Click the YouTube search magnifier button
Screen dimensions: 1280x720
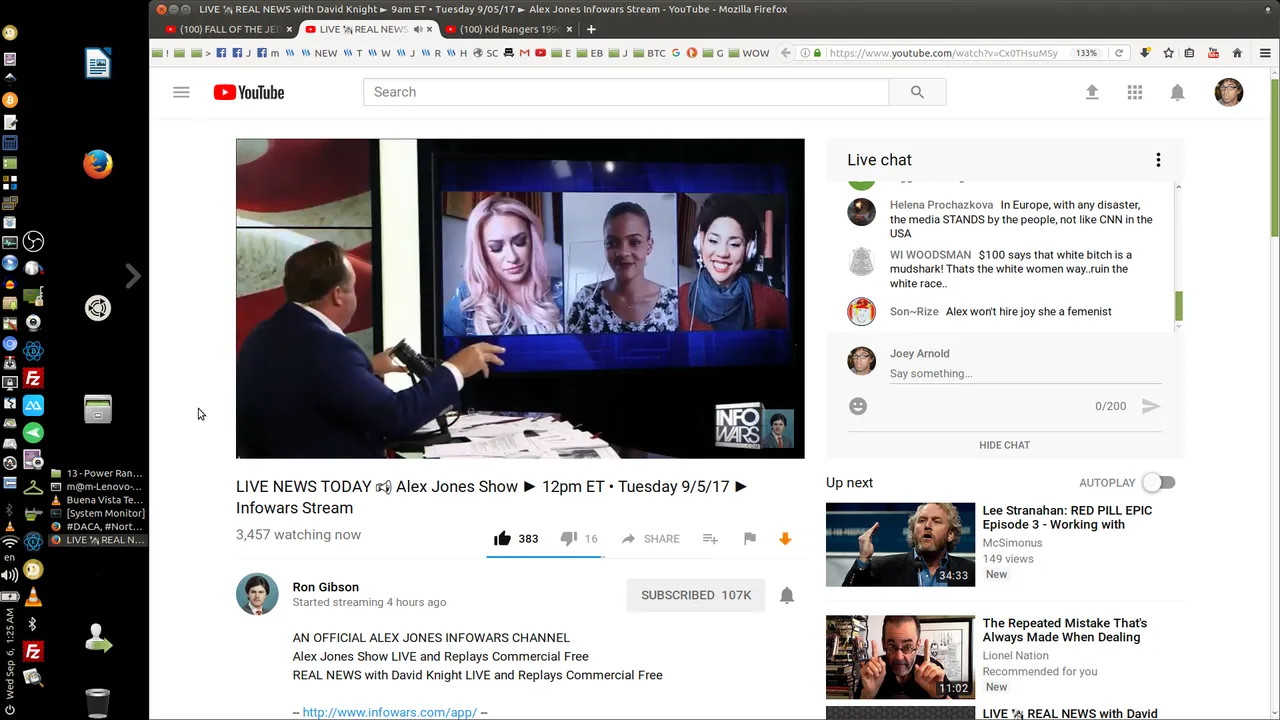point(917,92)
